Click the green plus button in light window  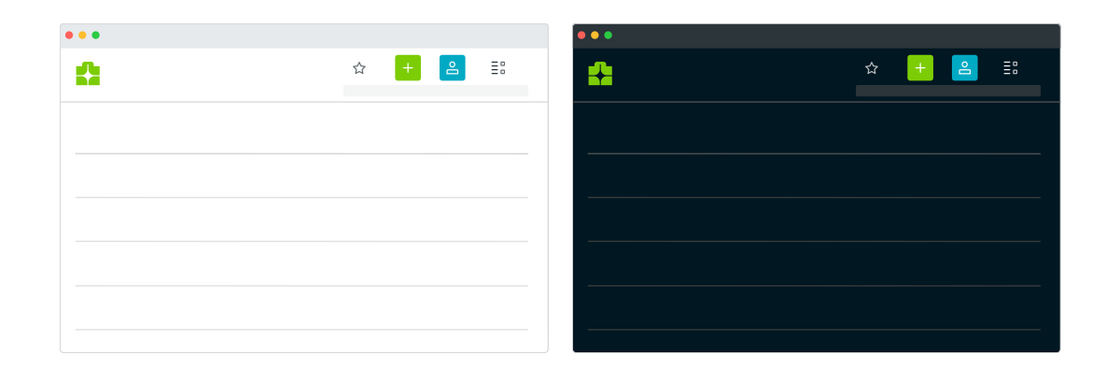pos(408,68)
